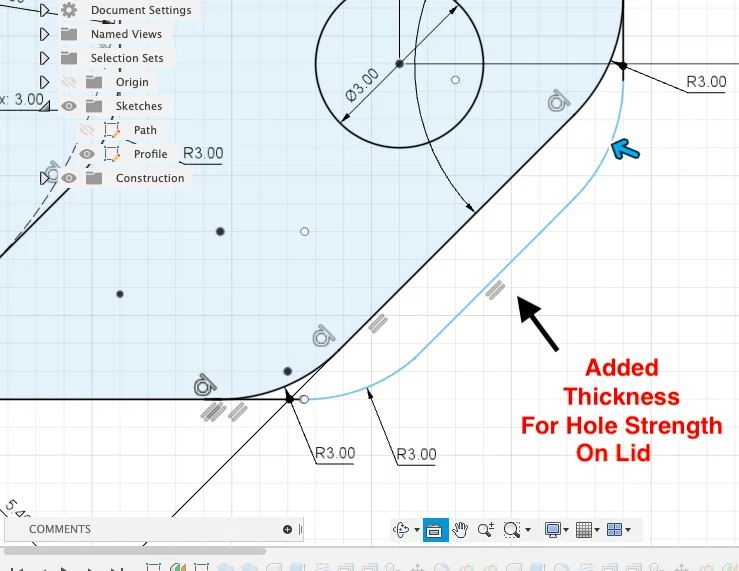Expand the Selection Sets node
The image size is (739, 571).
[x=44, y=58]
